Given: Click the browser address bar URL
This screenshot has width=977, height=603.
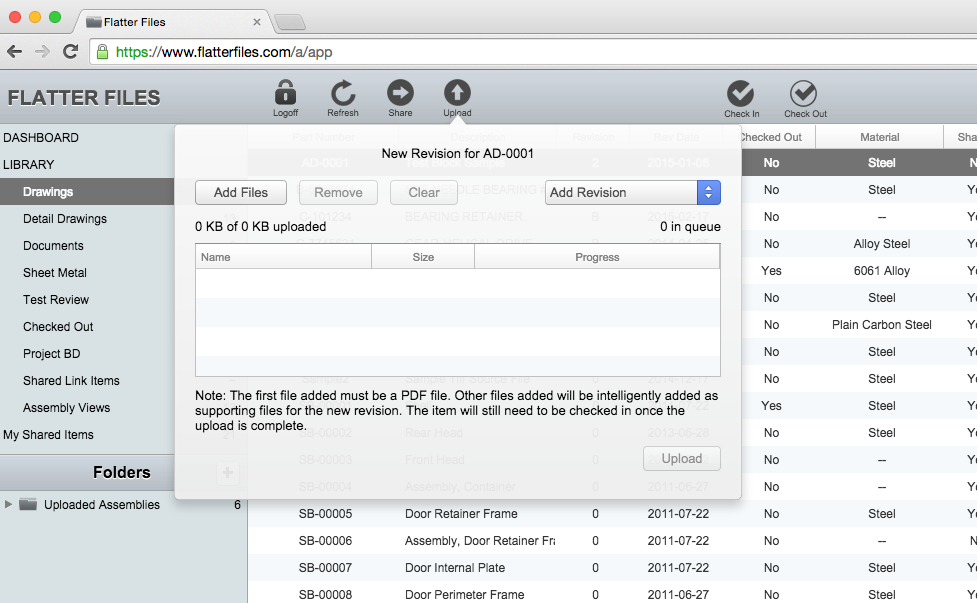Looking at the screenshot, I should pyautogui.click(x=224, y=52).
